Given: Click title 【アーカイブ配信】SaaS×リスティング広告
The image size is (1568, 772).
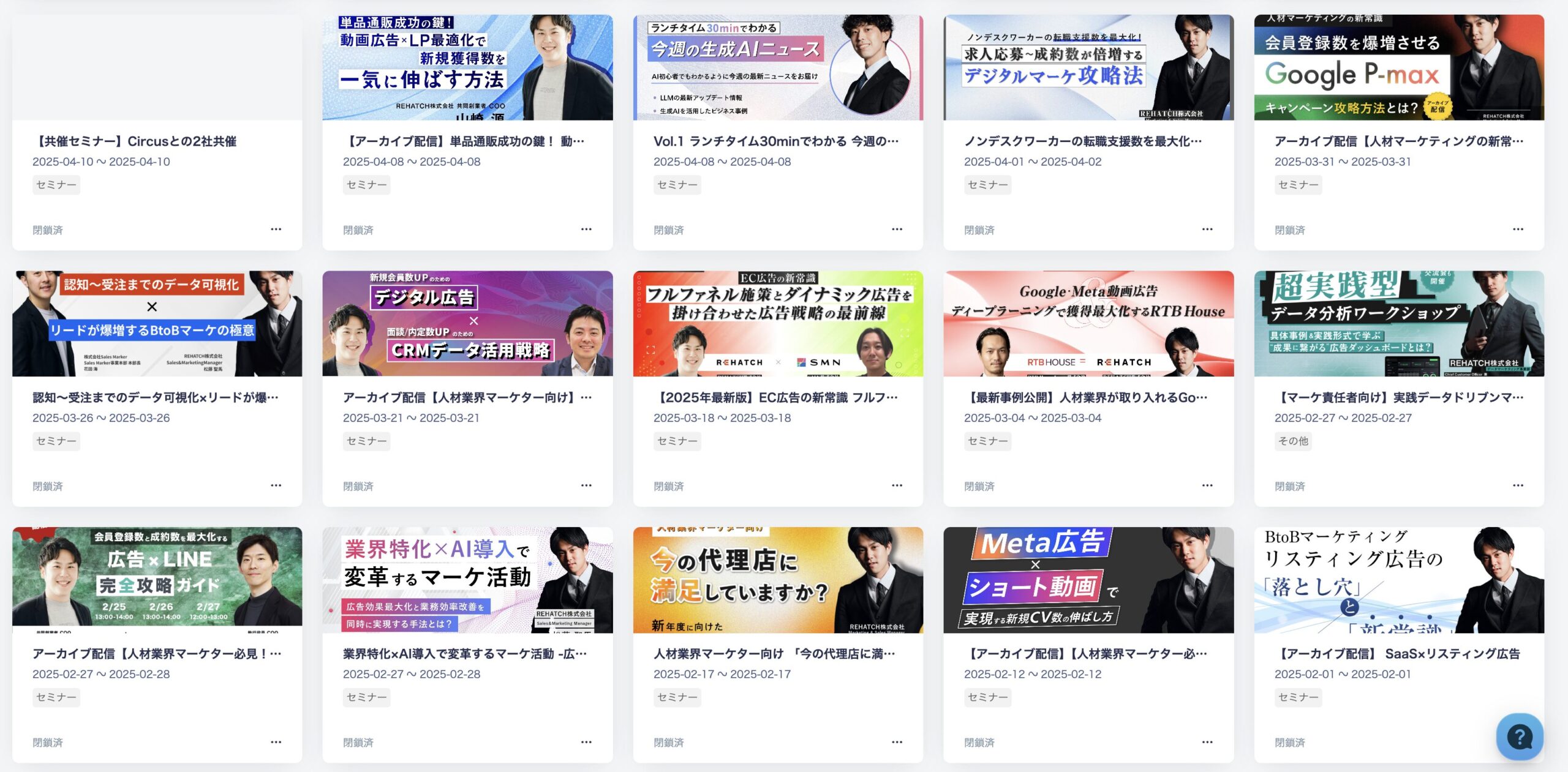Looking at the screenshot, I should coord(1397,654).
